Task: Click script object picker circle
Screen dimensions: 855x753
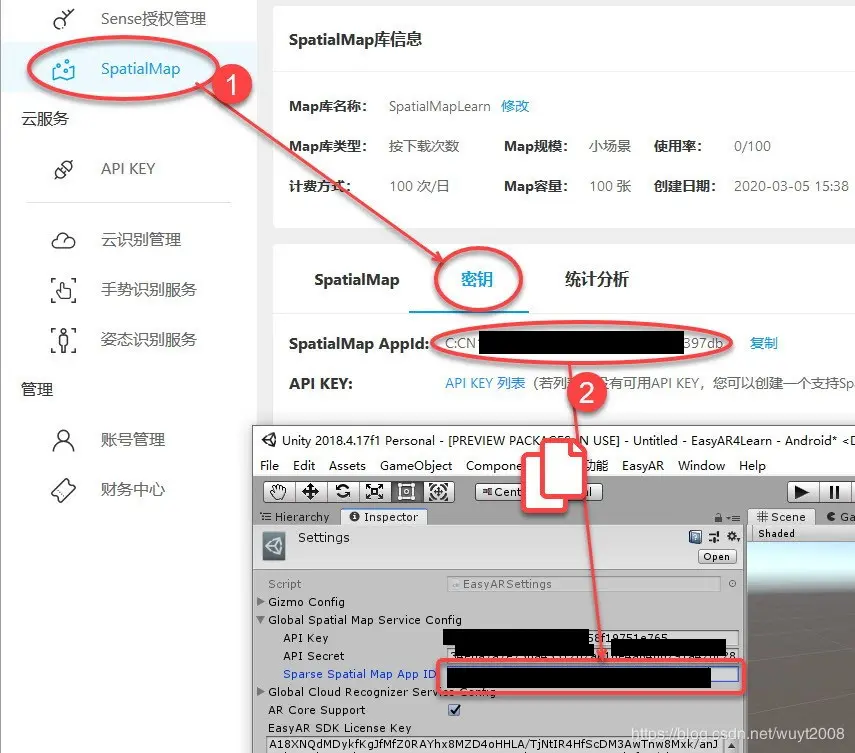Action: [732, 583]
